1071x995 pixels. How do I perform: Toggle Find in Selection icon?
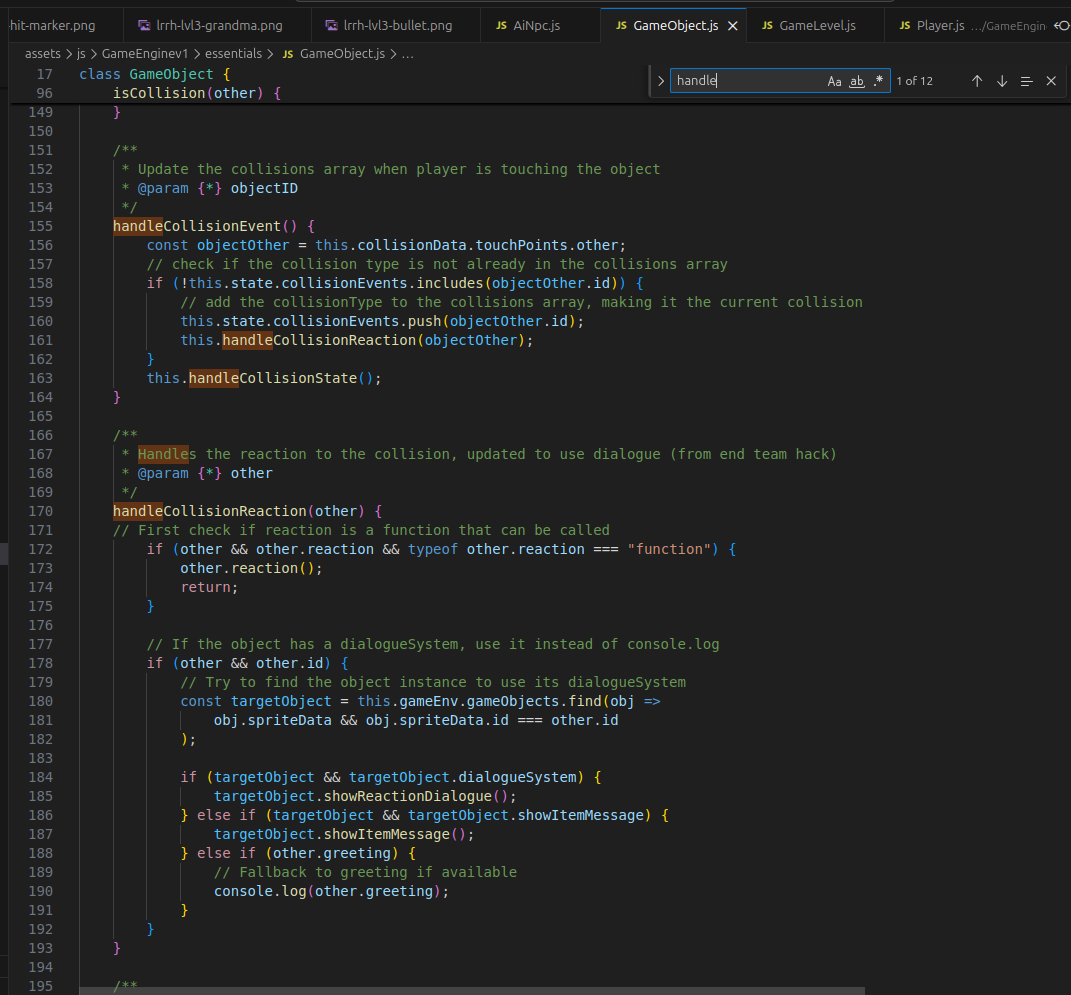coord(1027,81)
